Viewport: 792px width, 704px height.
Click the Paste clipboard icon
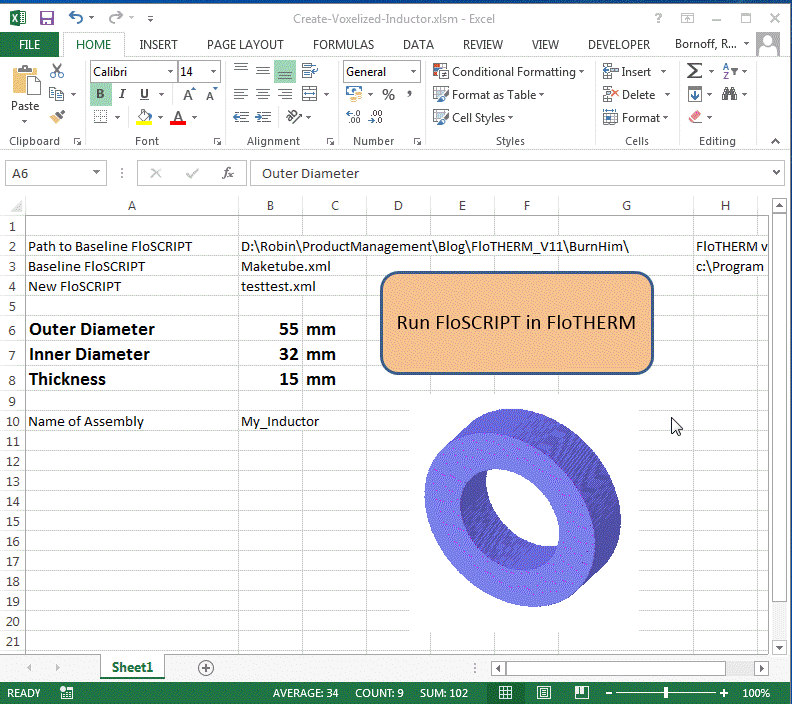coord(25,81)
